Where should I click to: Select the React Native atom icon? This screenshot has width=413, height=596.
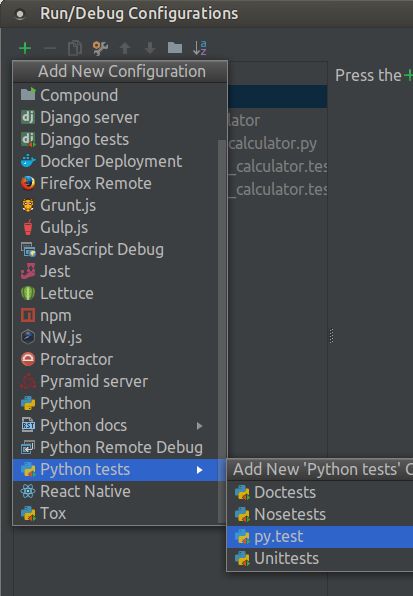pos(28,491)
